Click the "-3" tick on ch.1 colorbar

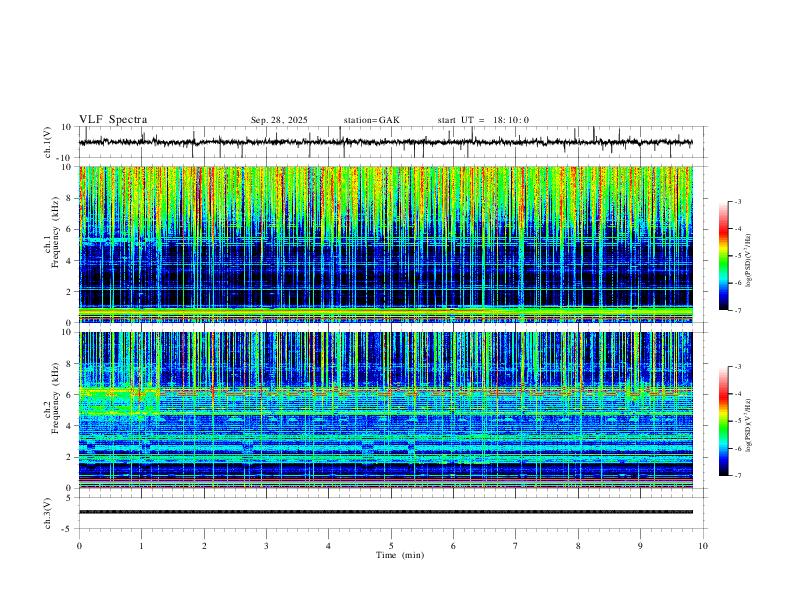738,201
